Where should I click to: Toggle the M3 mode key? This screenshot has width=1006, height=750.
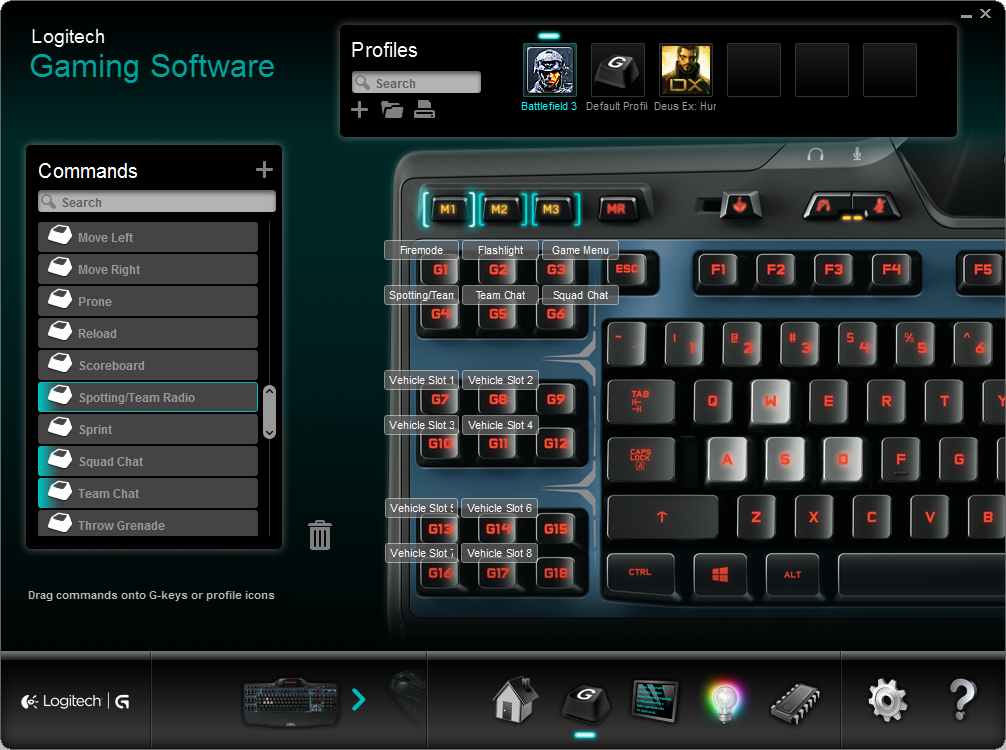(x=551, y=209)
